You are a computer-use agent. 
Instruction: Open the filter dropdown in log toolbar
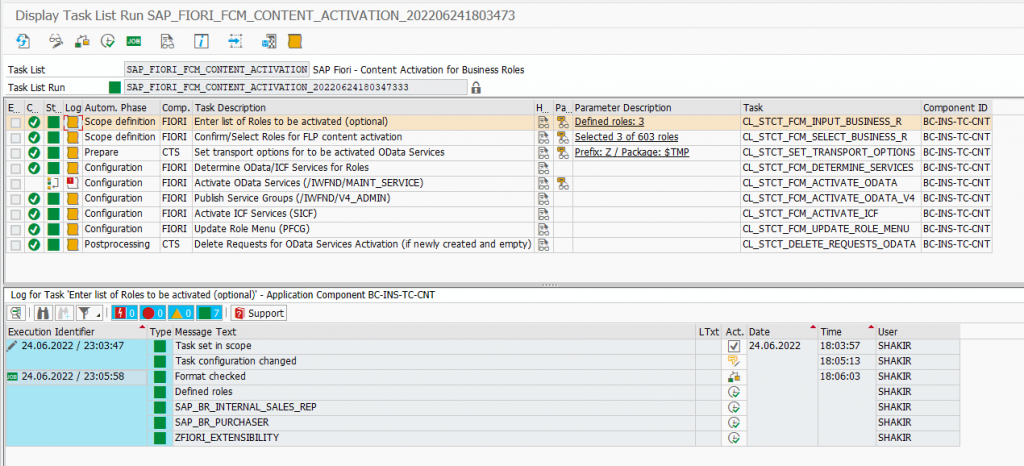point(89,313)
